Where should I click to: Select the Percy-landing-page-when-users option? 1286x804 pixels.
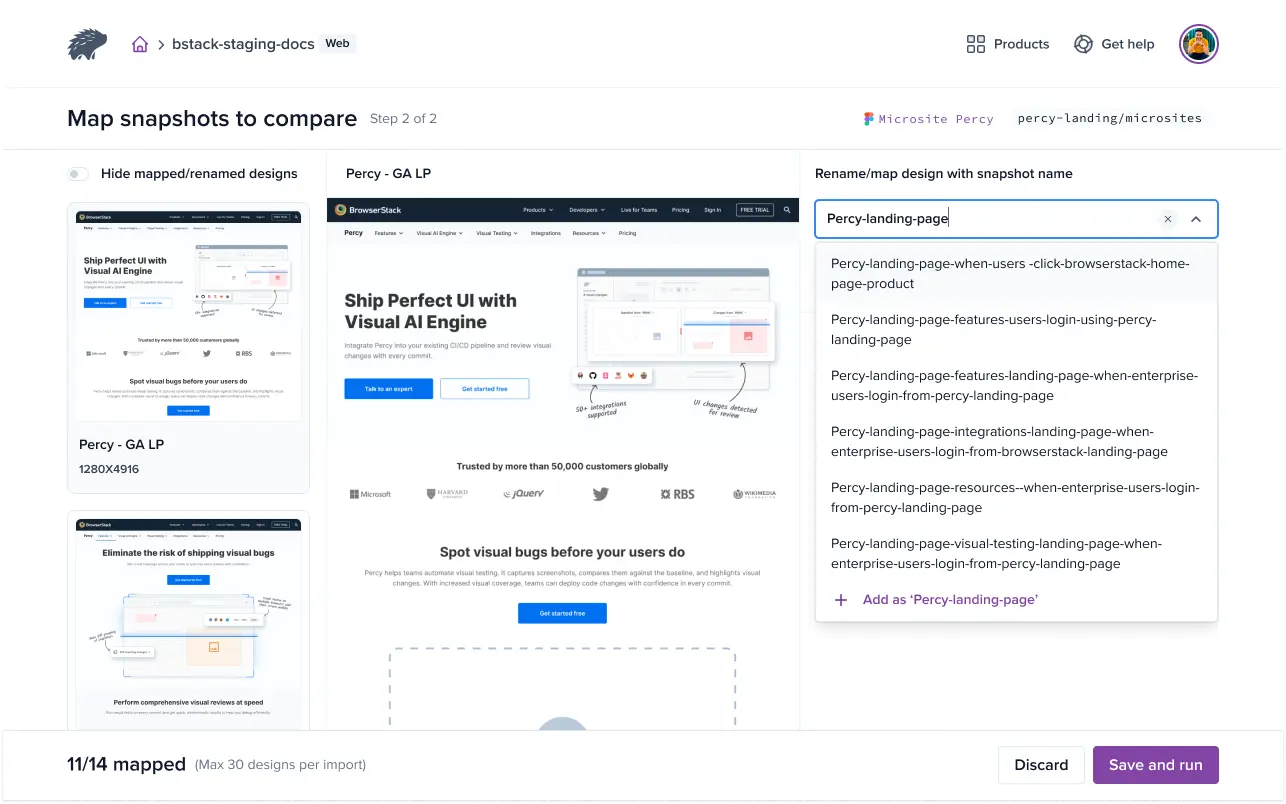[1010, 273]
